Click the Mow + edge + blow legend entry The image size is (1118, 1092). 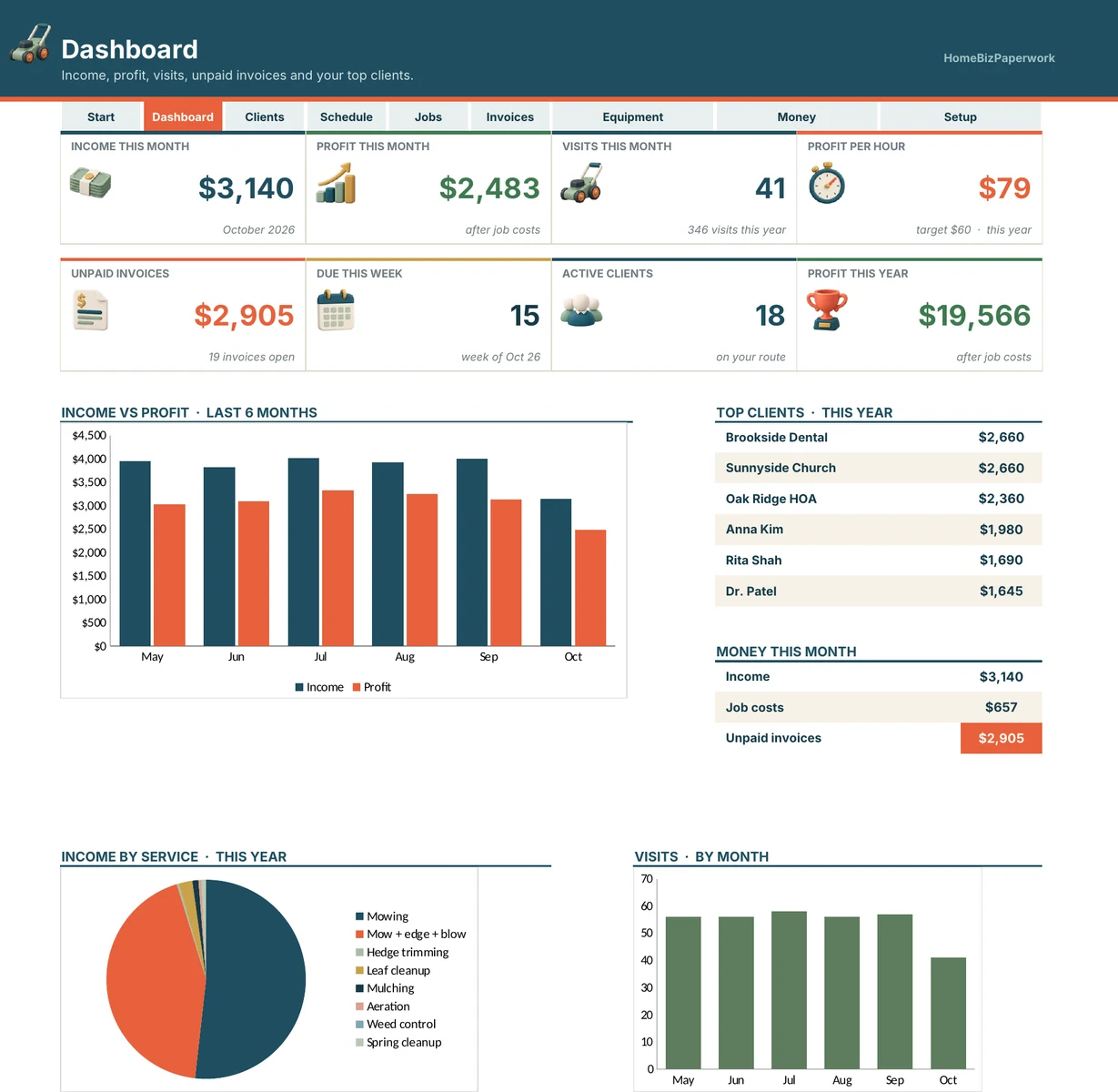(410, 934)
